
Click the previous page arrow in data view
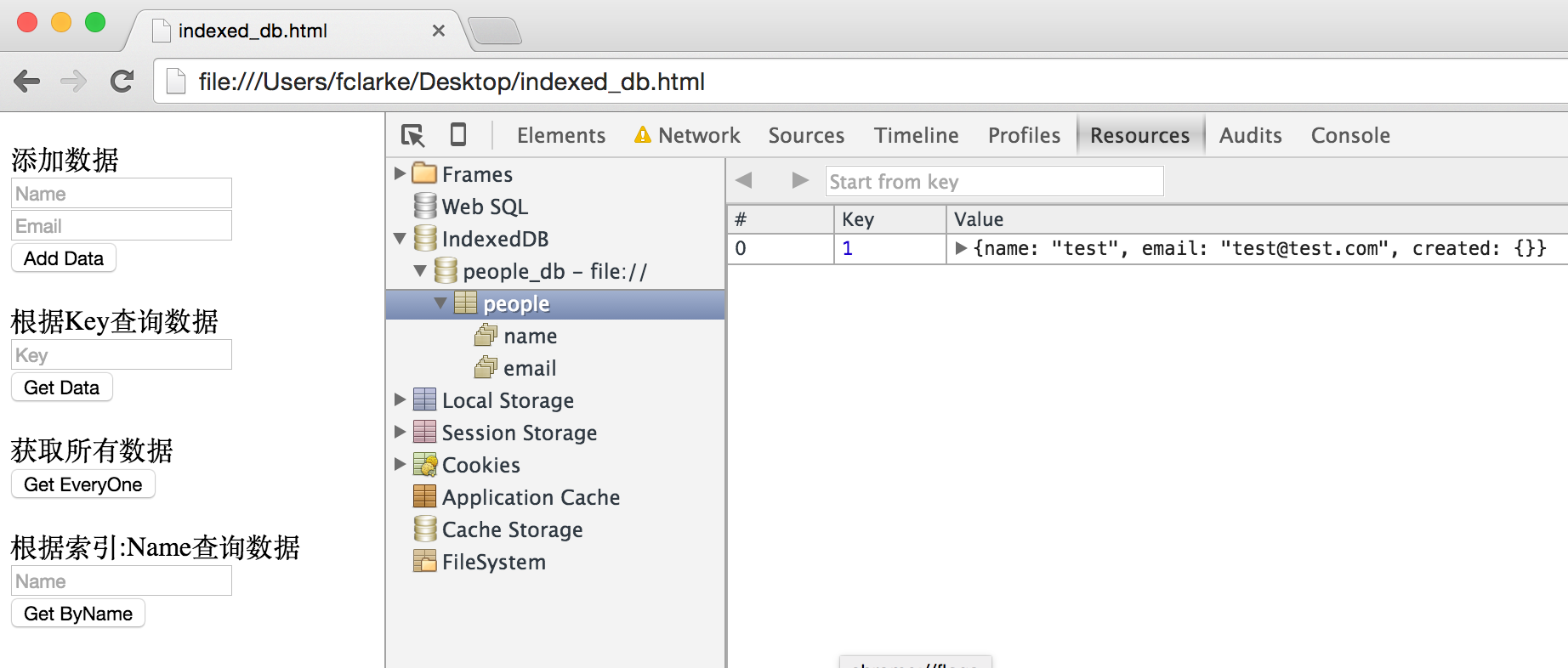[744, 180]
